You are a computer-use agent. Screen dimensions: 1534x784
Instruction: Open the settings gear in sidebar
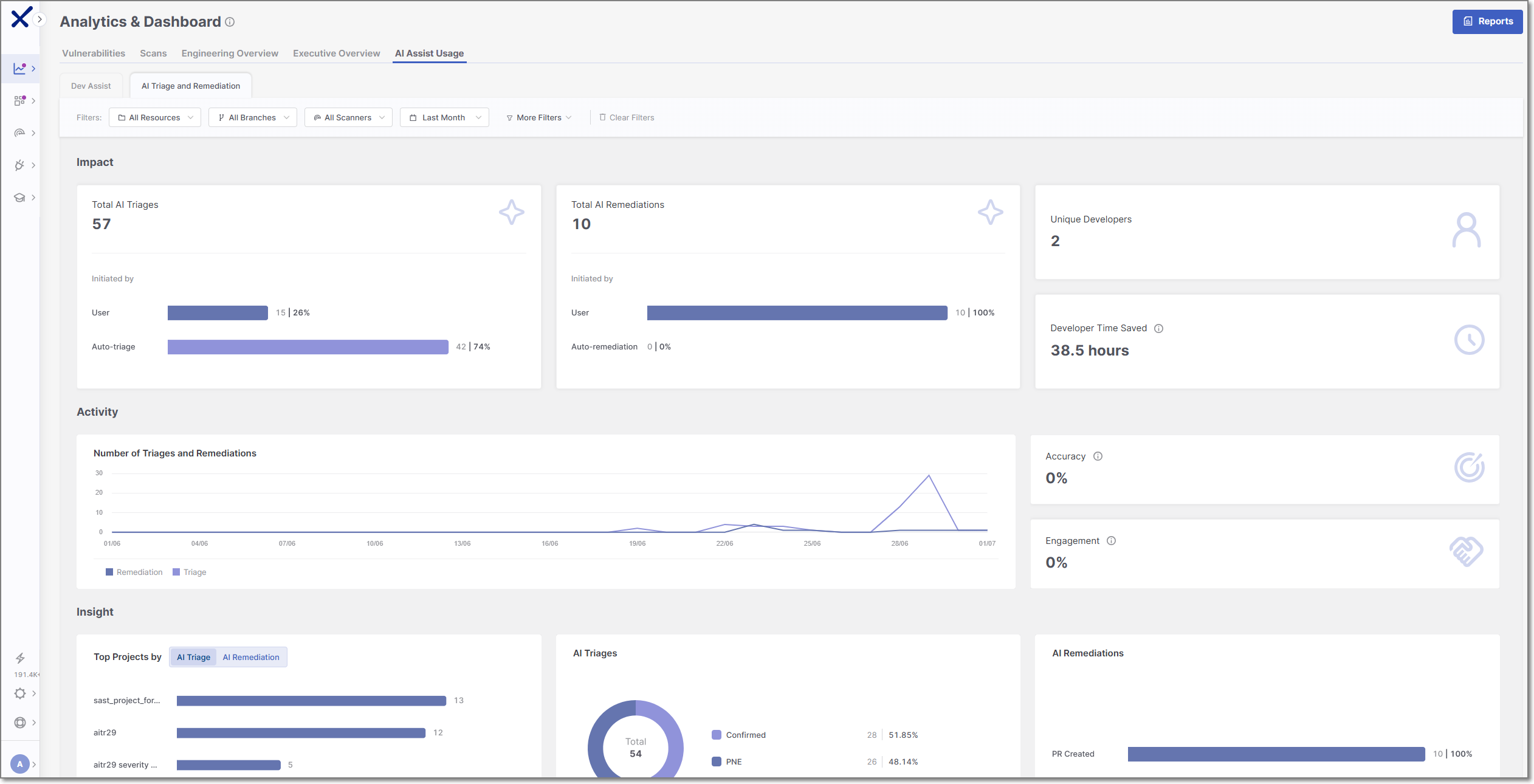(20, 693)
